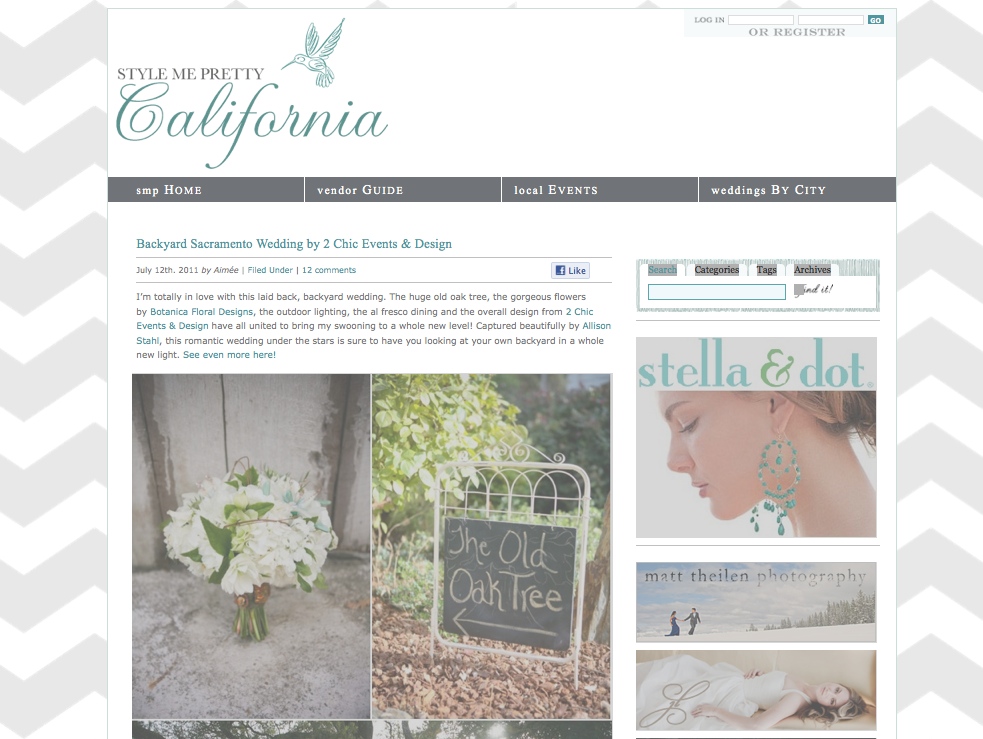Click into the sidebar search input field
This screenshot has height=739, width=983.
pyautogui.click(x=717, y=292)
